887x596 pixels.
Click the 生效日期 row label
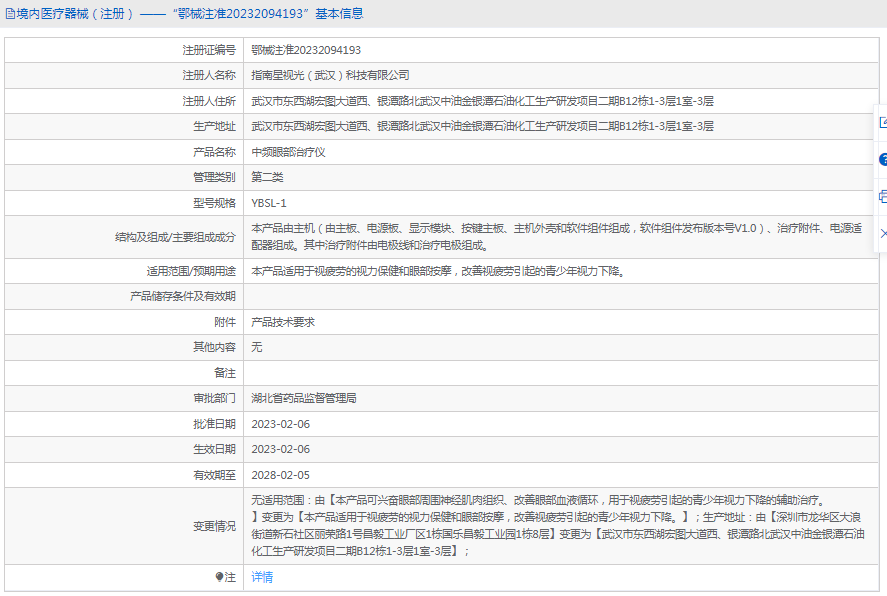[x=214, y=449]
